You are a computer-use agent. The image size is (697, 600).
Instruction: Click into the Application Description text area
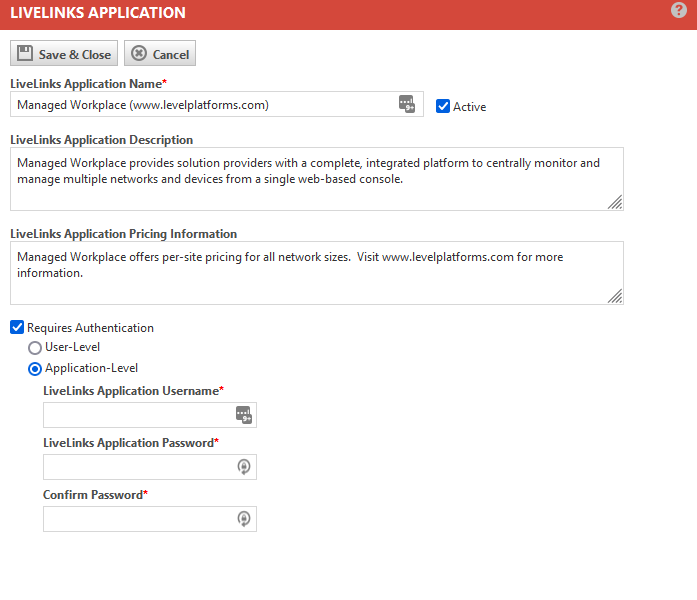pyautogui.click(x=317, y=179)
